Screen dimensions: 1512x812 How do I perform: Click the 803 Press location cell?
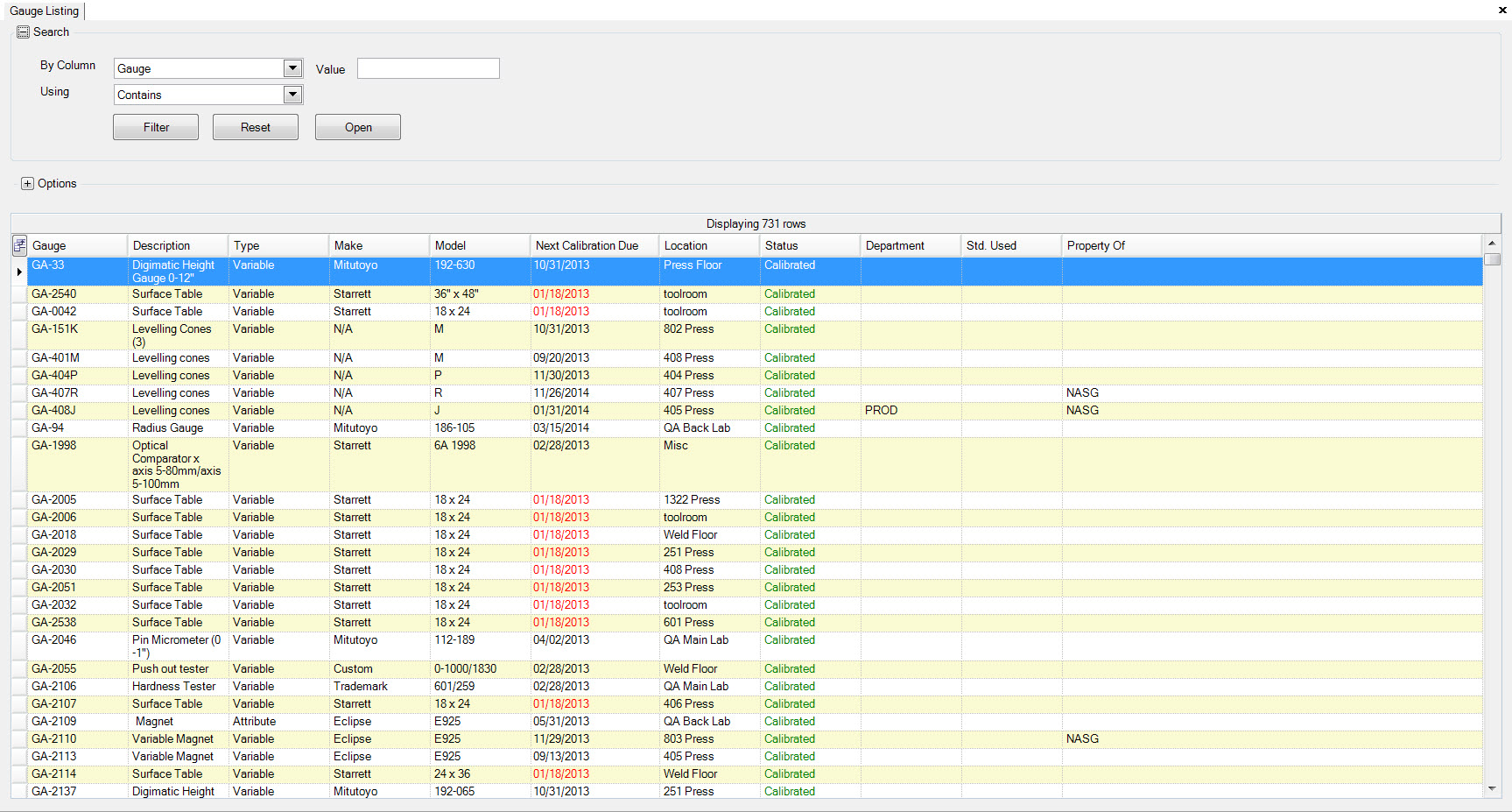(710, 739)
